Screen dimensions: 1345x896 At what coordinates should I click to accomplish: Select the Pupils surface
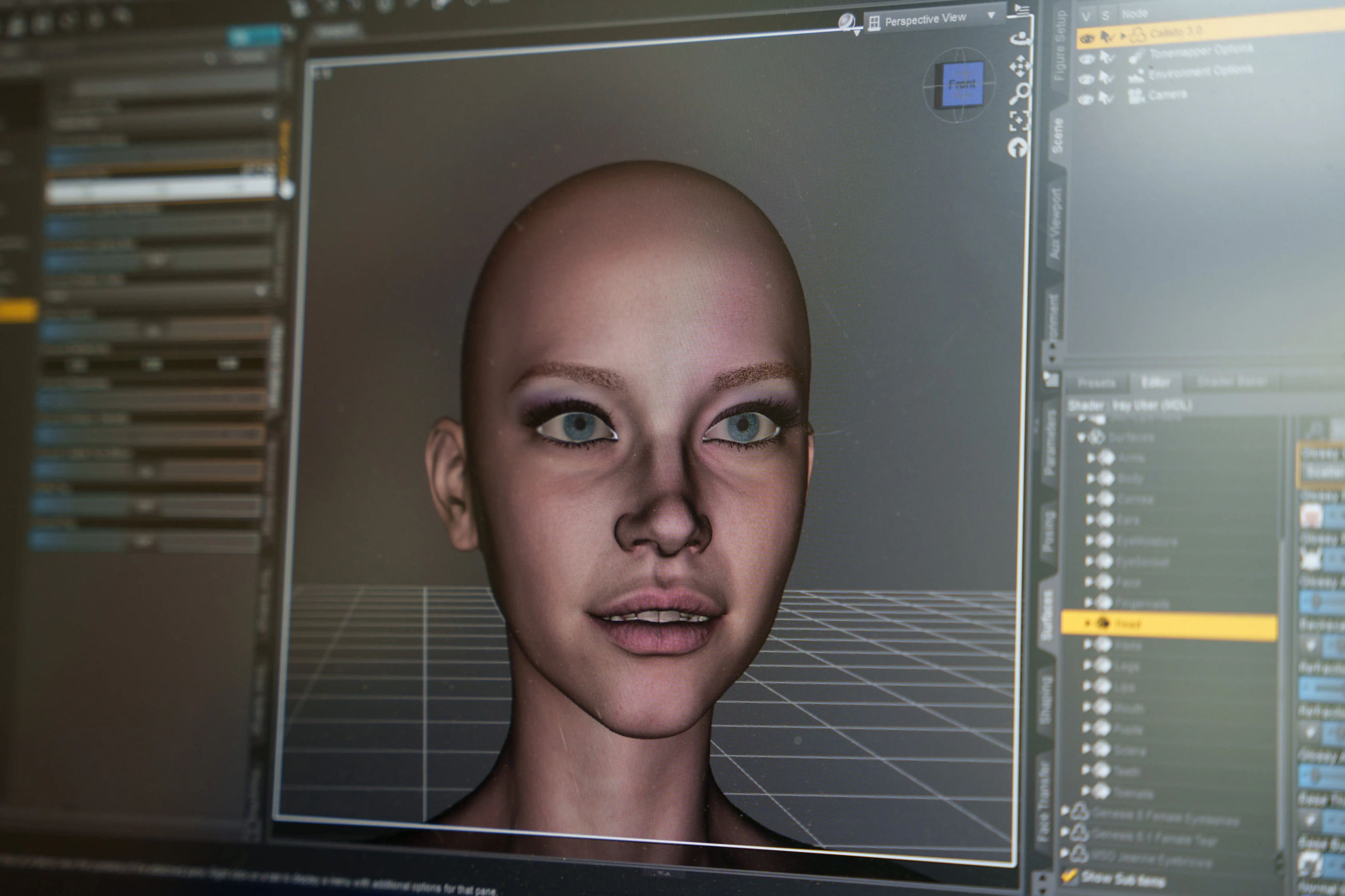pos(1128,730)
